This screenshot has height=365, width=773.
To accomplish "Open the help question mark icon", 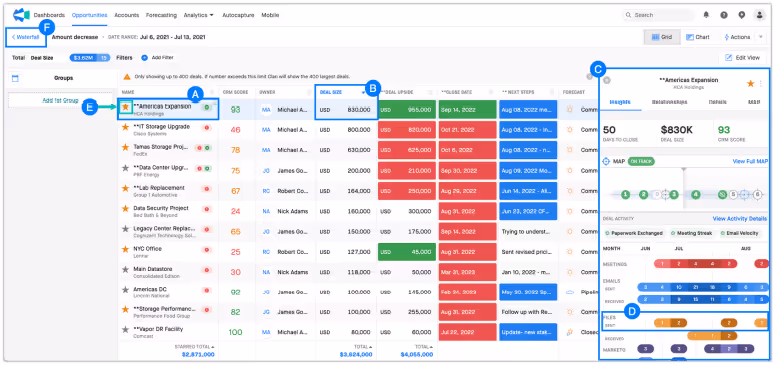I will pyautogui.click(x=724, y=15).
